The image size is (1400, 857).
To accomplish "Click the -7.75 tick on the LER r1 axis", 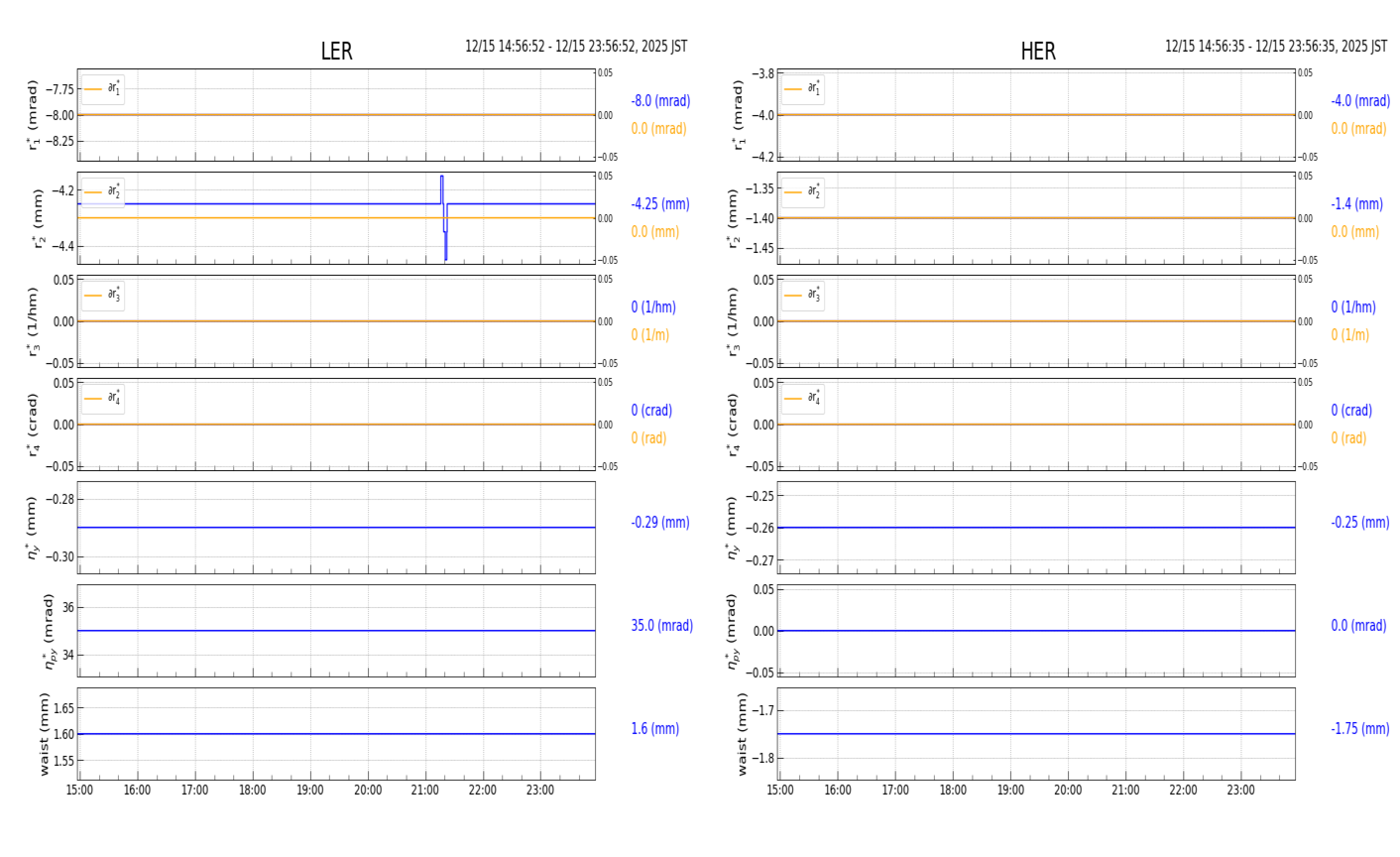I will 59,88.
